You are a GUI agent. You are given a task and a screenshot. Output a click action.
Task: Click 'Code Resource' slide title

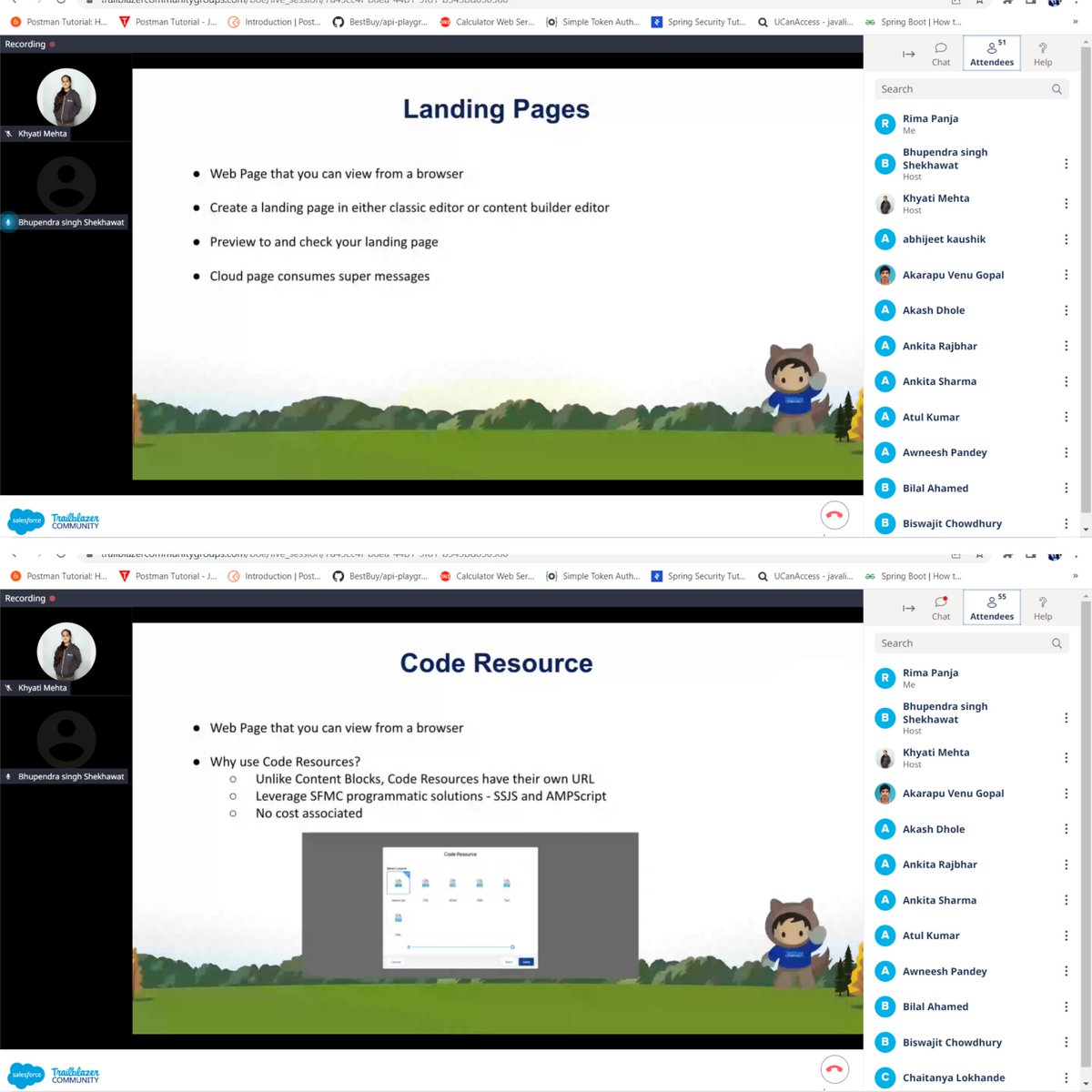[496, 663]
